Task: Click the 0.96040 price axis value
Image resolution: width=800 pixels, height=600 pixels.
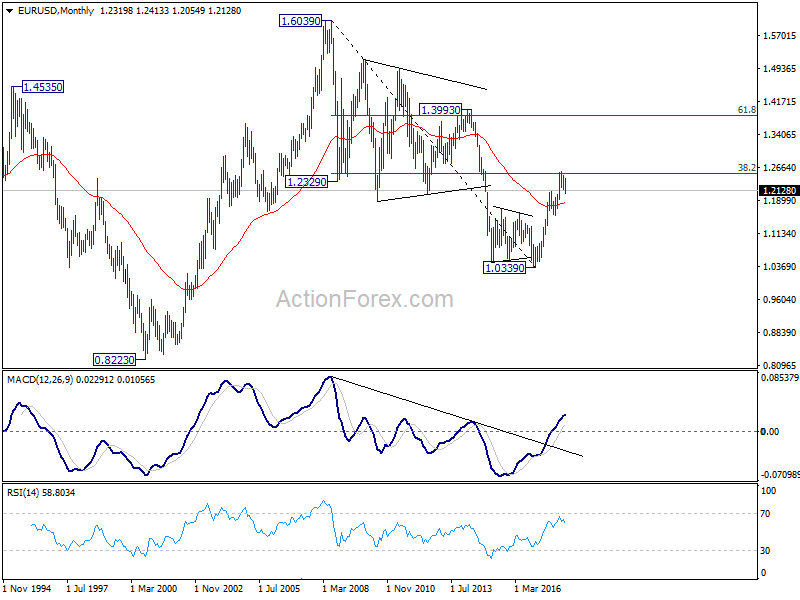Action: point(779,299)
